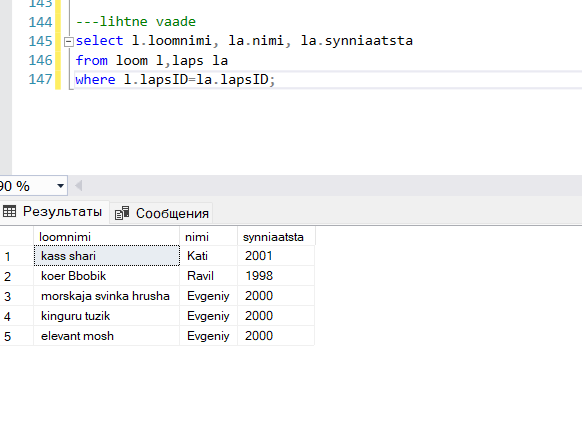Click the elevant mosh cell
Viewport: 582px width, 442px height.
(x=107, y=336)
